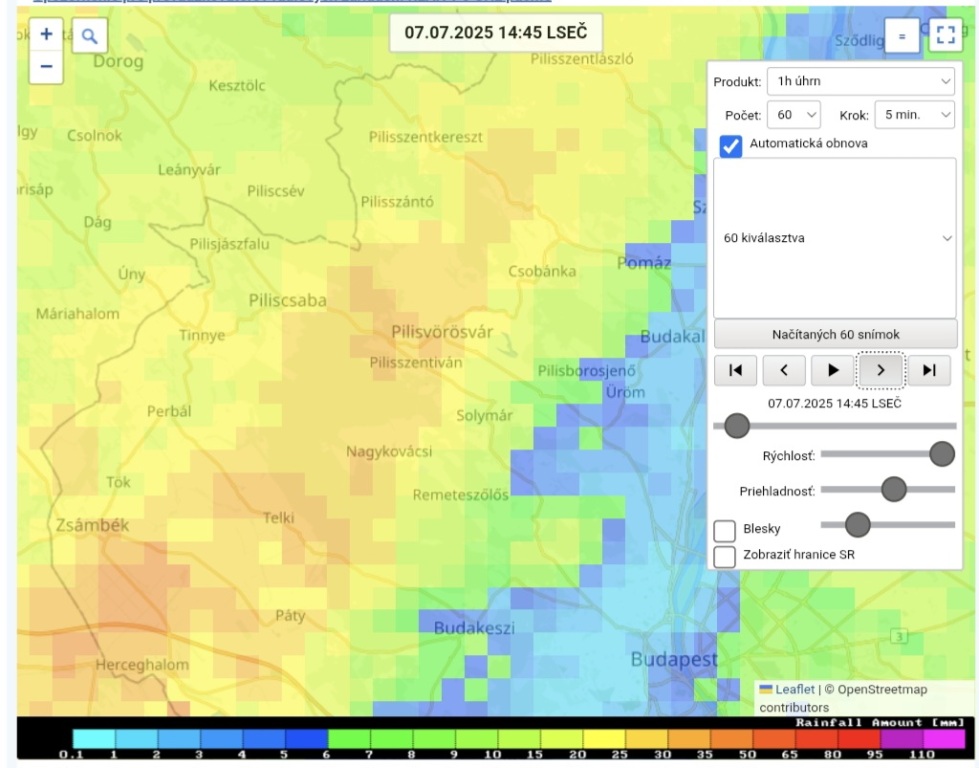Enable the Blesky checkbox

[725, 529]
